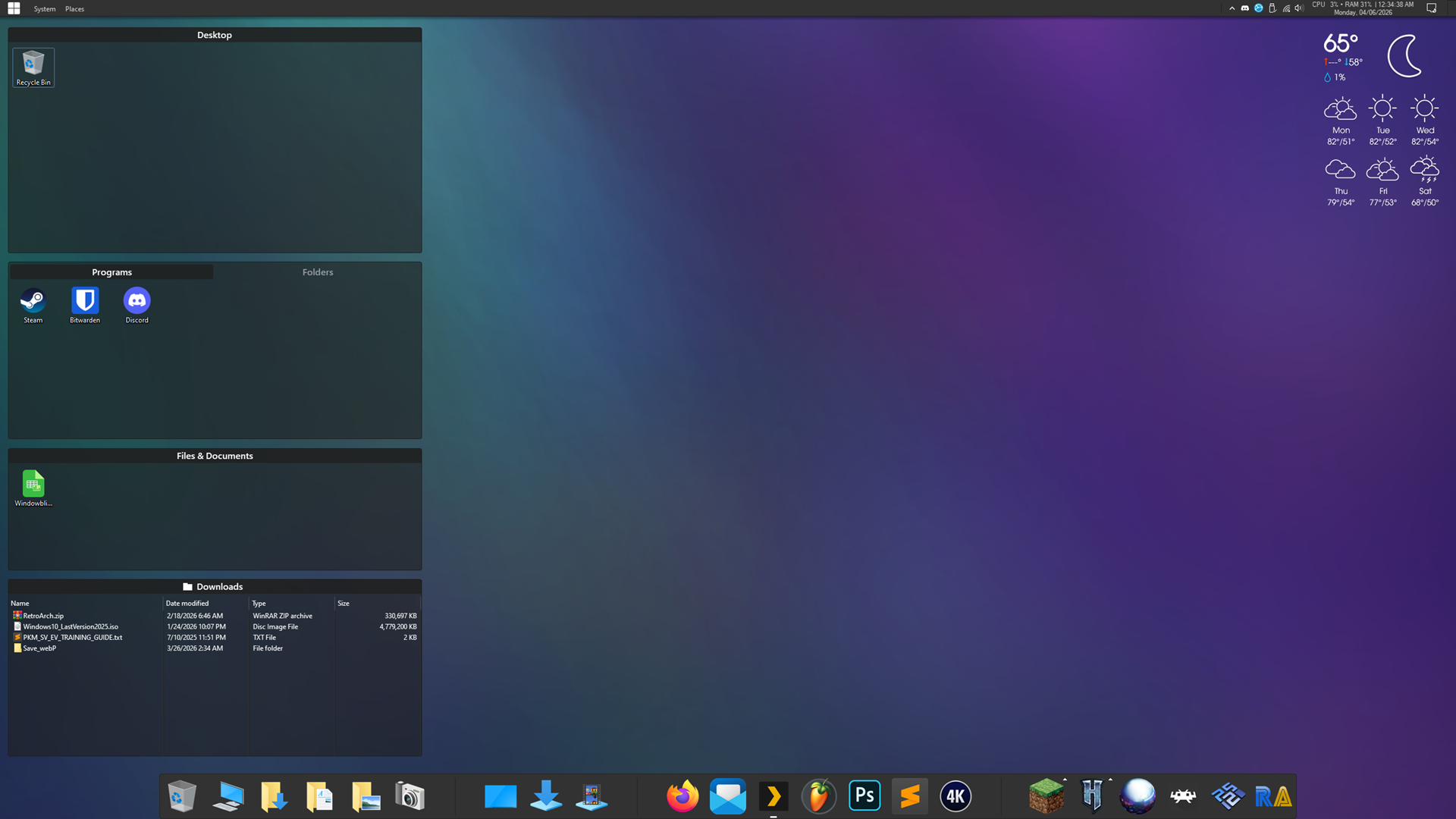Screen dimensions: 1456x819
Task: Open the notification center icon
Action: (x=1432, y=8)
